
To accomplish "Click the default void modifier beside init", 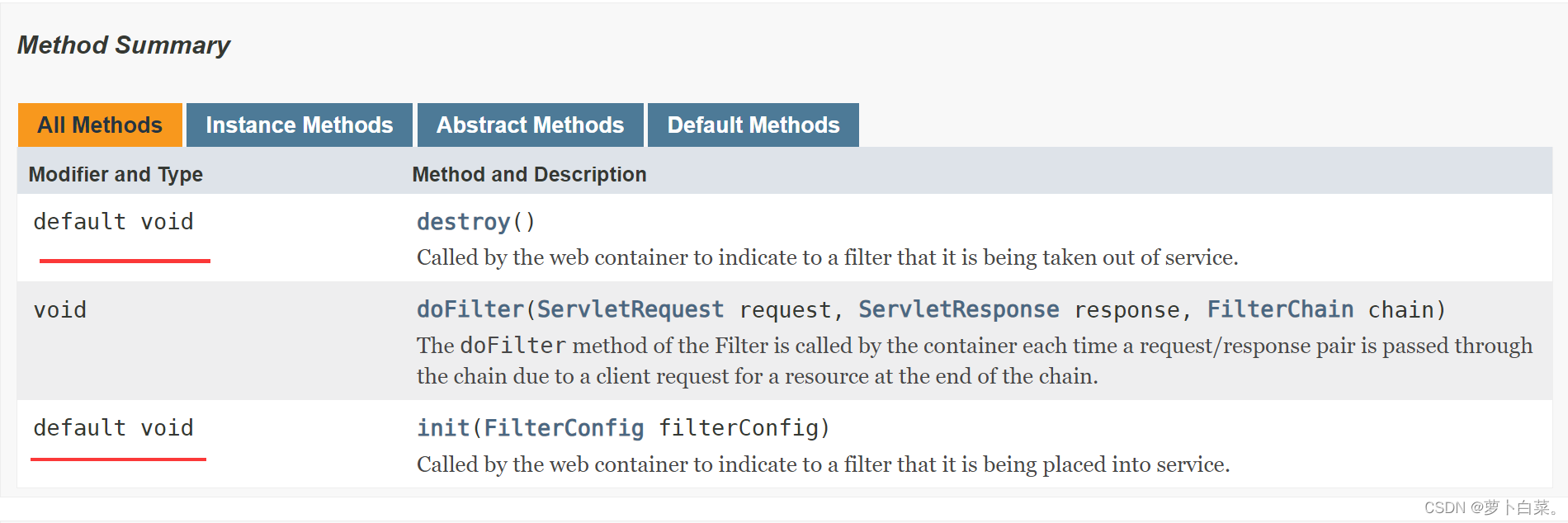I will click(x=113, y=428).
